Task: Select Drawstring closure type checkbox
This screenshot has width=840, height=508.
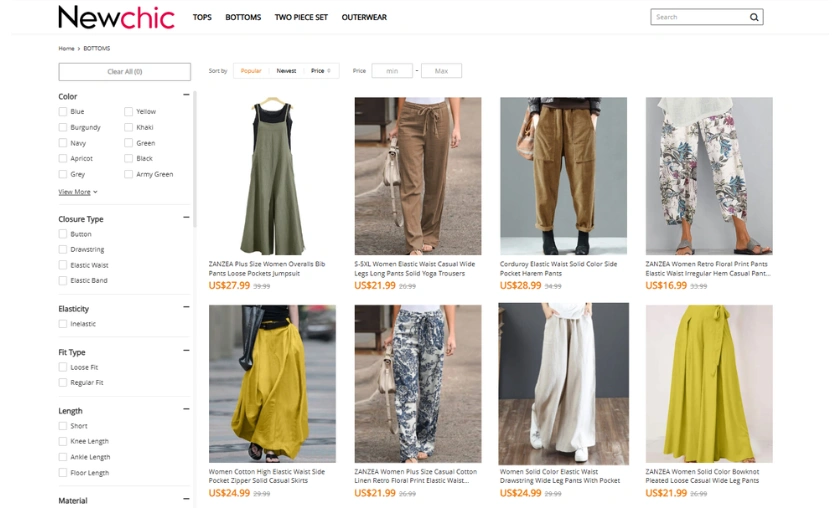Action: (63, 249)
